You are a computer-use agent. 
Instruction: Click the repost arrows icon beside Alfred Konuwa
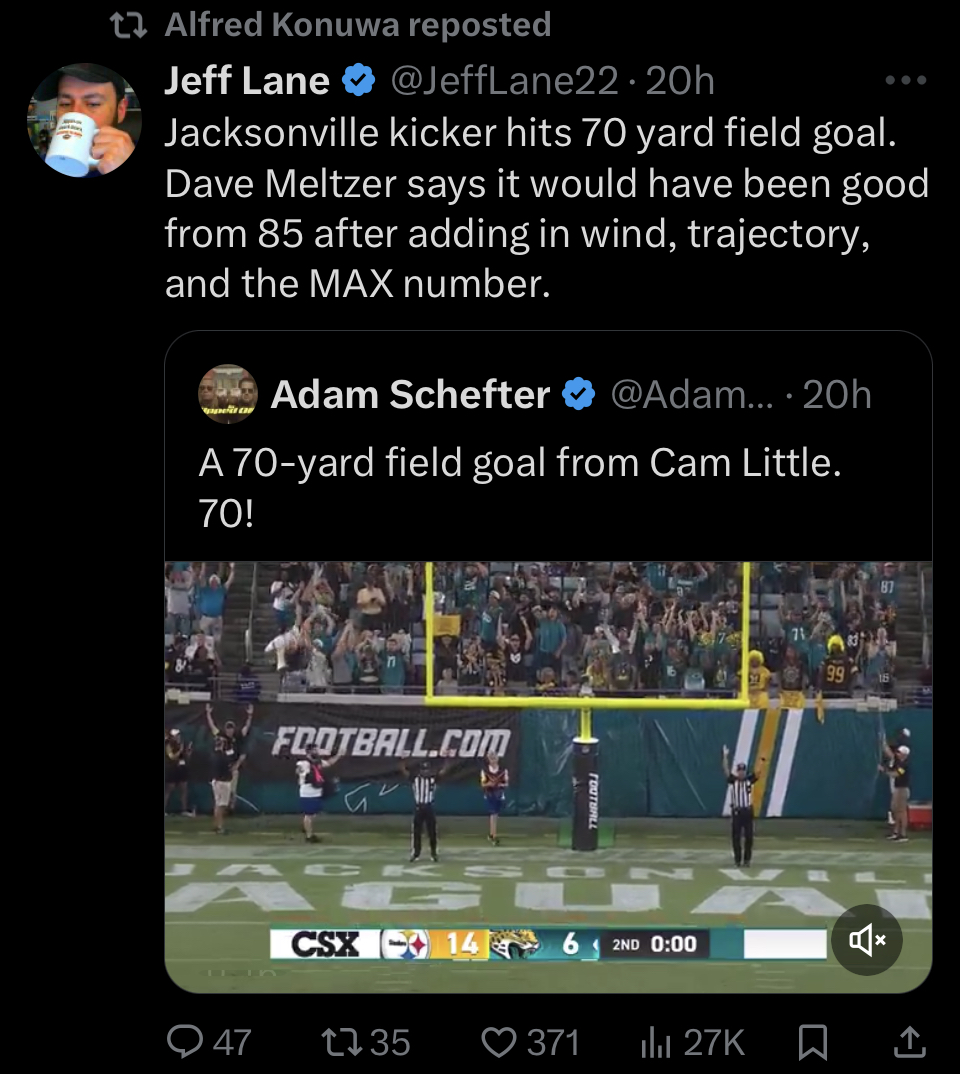130,24
